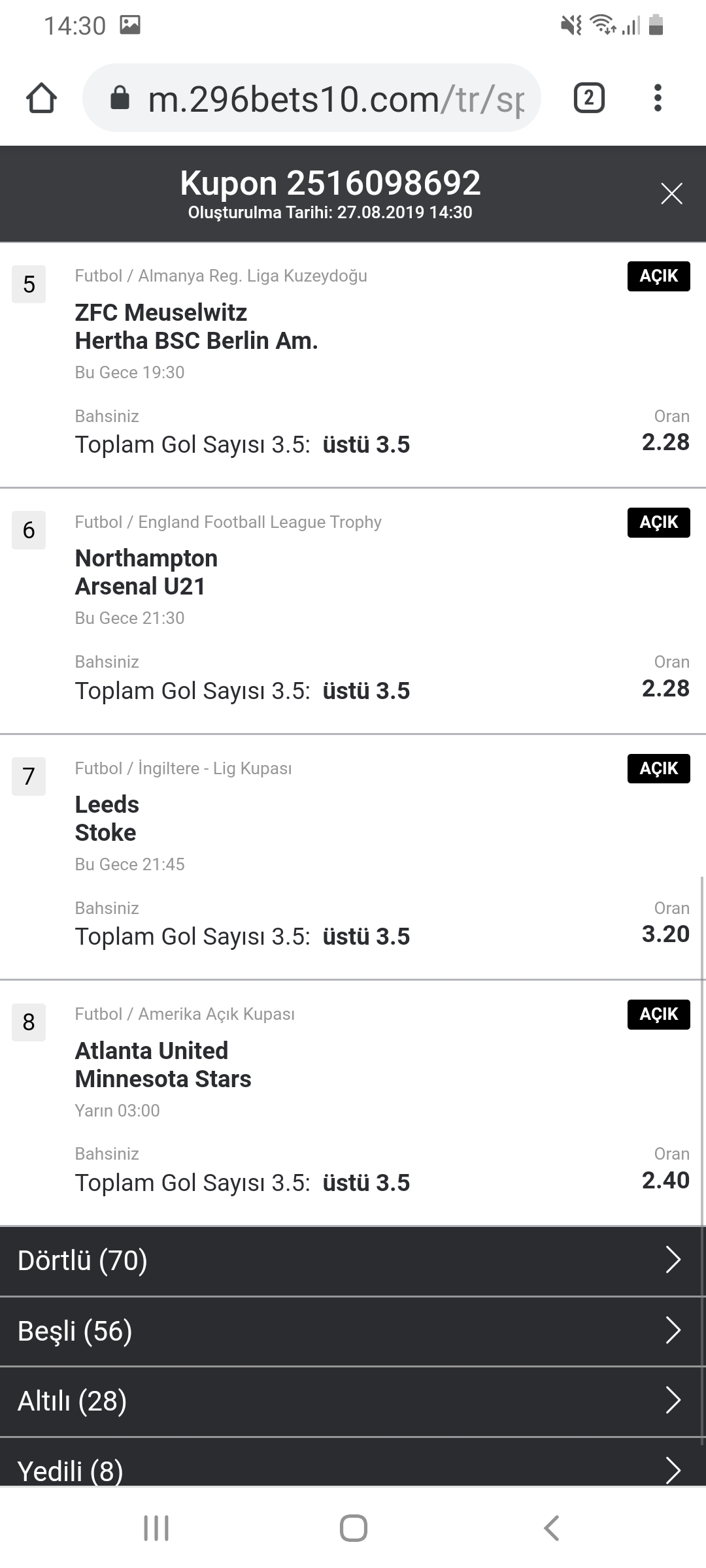Select the Northampton Arsenal U21 match
Viewport: 706px width, 1568px height.
pyautogui.click(x=146, y=572)
